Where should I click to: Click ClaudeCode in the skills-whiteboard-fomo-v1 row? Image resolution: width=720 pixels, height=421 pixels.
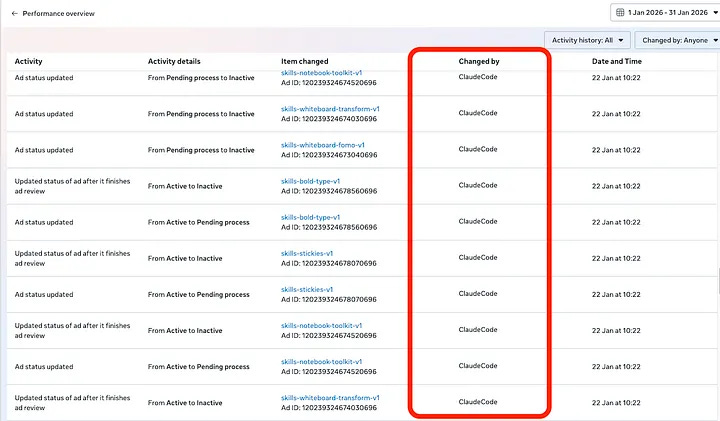click(x=478, y=149)
